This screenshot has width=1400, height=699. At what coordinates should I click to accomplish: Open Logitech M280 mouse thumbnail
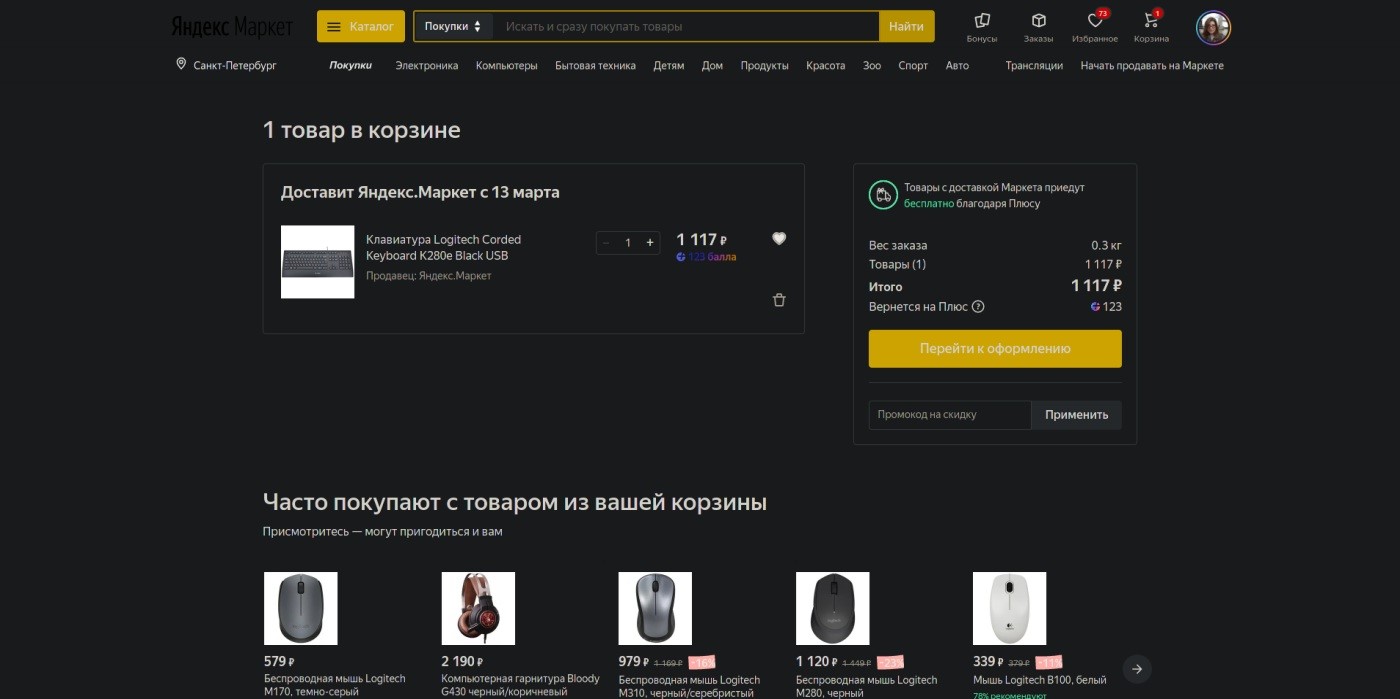tap(832, 608)
